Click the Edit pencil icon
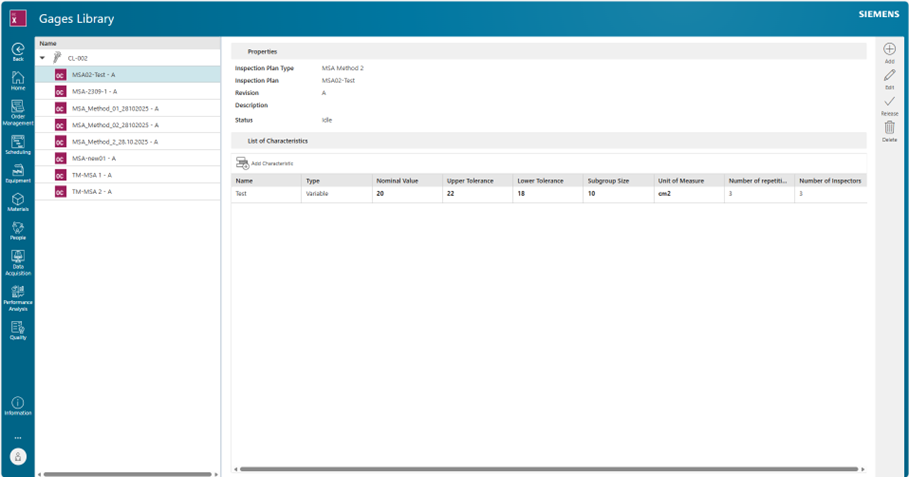This screenshot has width=909, height=477. (x=889, y=77)
